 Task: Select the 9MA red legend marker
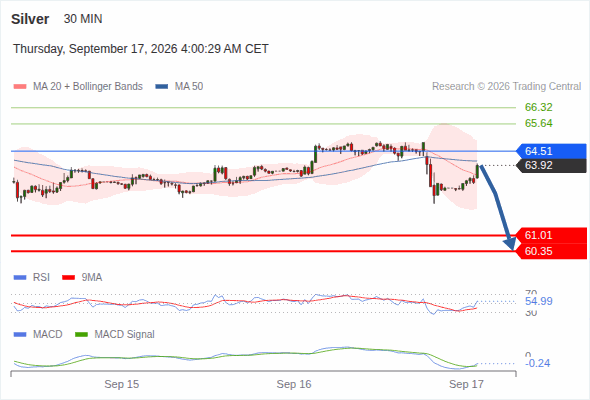pos(68,278)
